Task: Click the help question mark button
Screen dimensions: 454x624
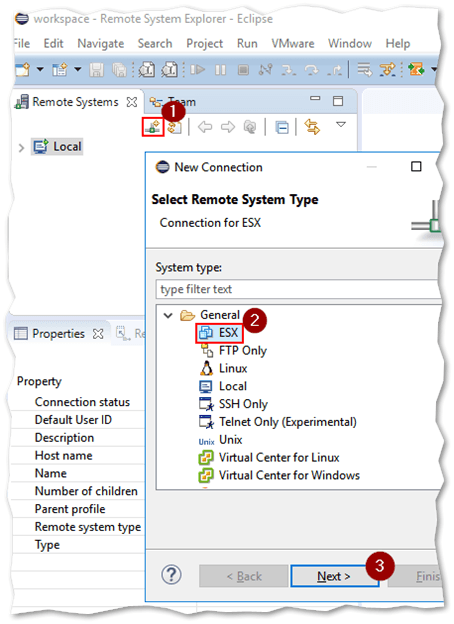Action: pos(171,575)
